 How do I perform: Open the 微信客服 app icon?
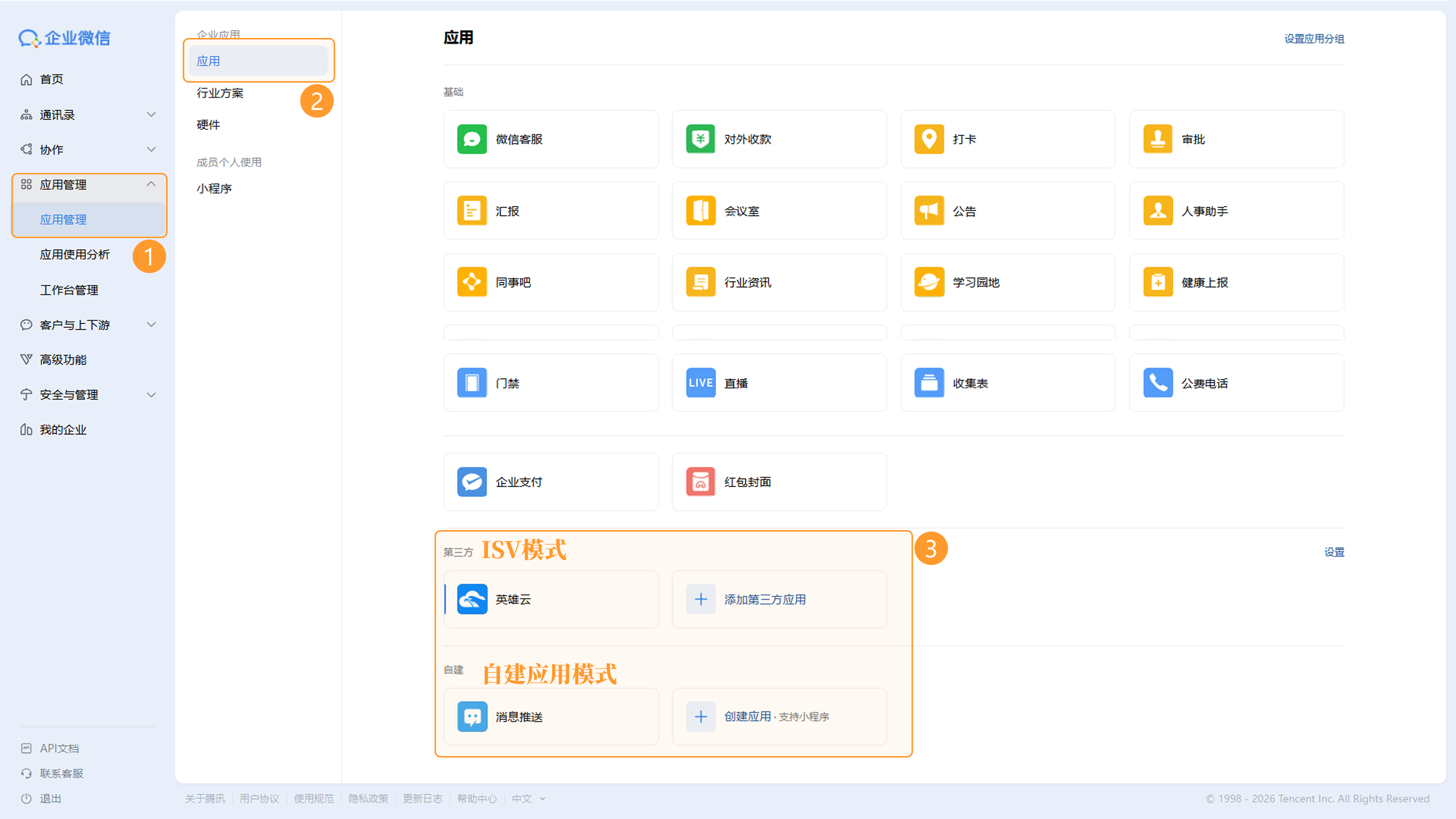[472, 139]
